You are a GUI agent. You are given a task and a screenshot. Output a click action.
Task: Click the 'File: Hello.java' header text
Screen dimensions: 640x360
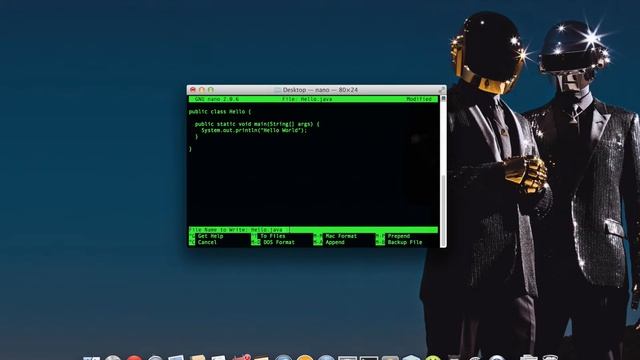pyautogui.click(x=307, y=99)
